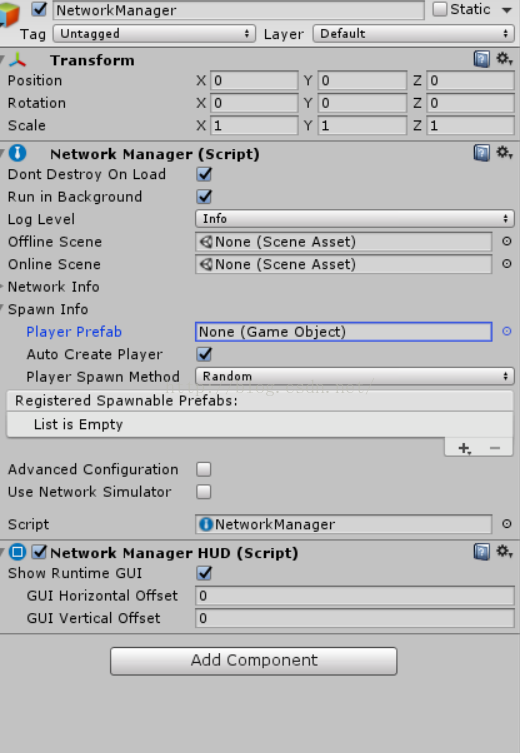Click the Player Prefab label
Image resolution: width=520 pixels, height=753 pixels.
pyautogui.click(x=74, y=332)
